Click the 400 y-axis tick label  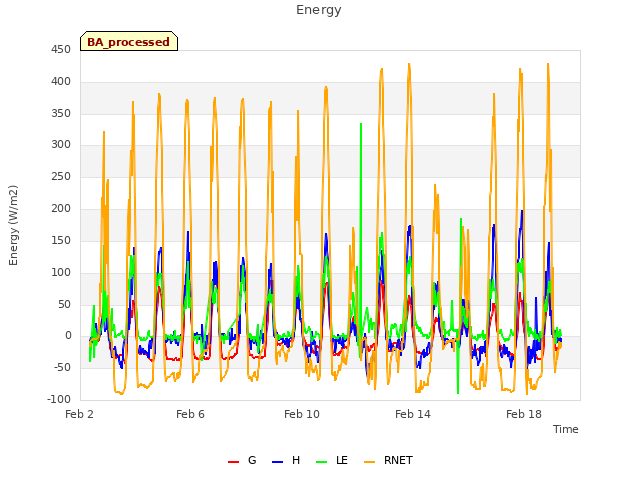coord(61,82)
